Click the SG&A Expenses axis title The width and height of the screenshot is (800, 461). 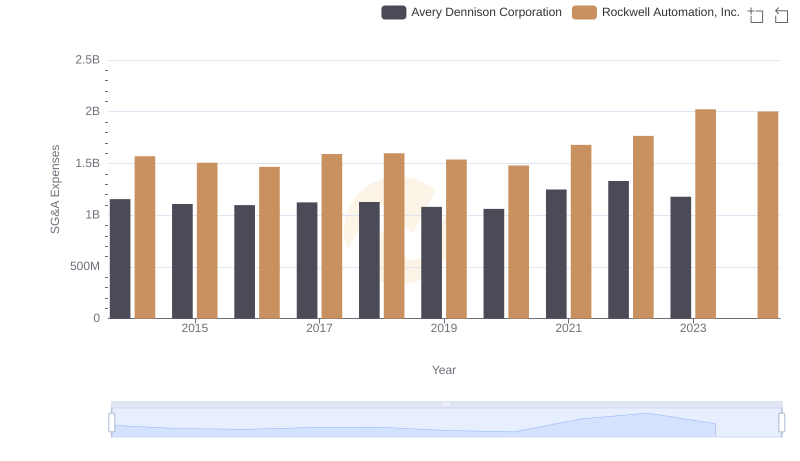[x=55, y=189]
